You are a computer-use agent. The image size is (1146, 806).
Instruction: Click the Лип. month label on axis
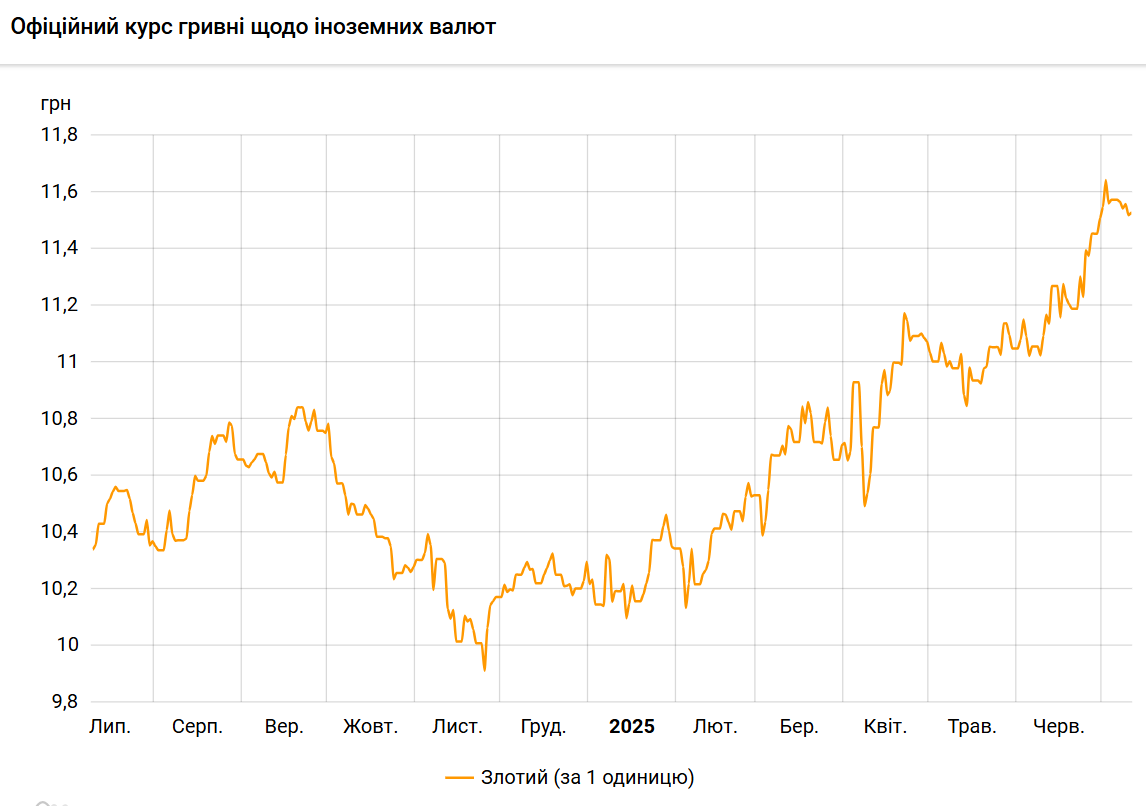pyautogui.click(x=110, y=727)
